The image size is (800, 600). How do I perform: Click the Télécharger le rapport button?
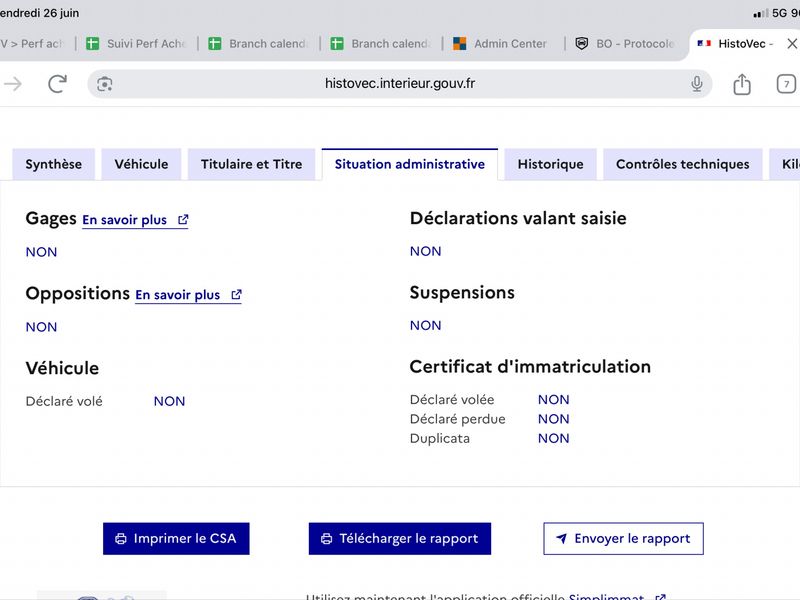tap(400, 539)
